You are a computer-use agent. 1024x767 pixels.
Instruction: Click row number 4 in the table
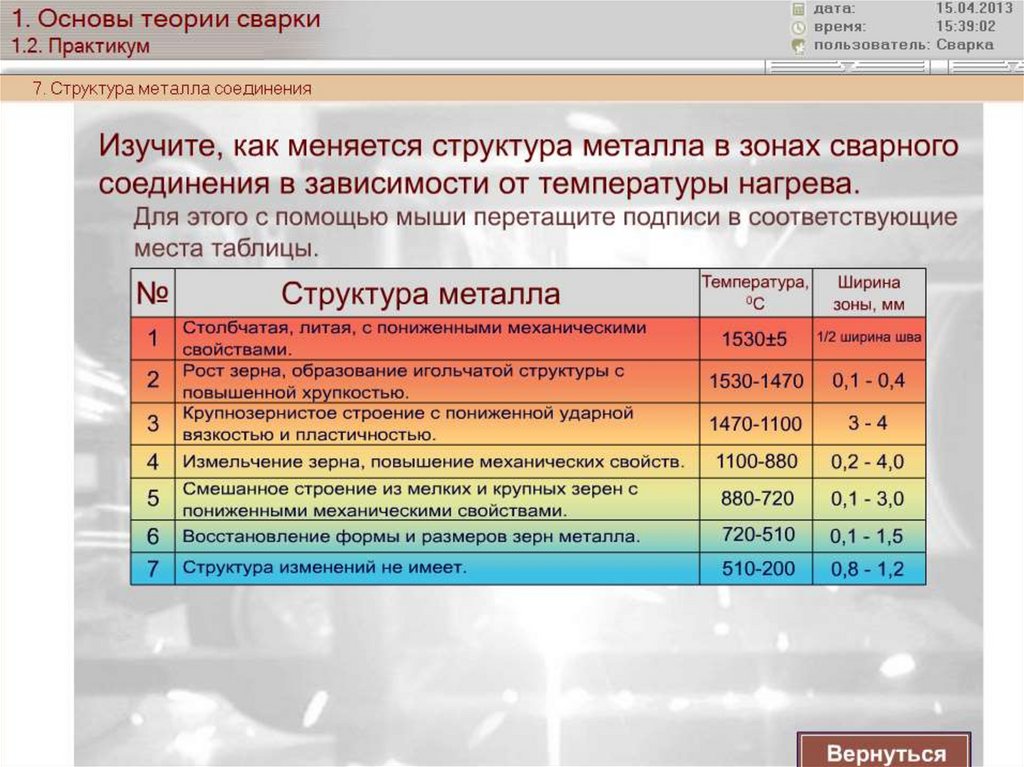tap(153, 462)
